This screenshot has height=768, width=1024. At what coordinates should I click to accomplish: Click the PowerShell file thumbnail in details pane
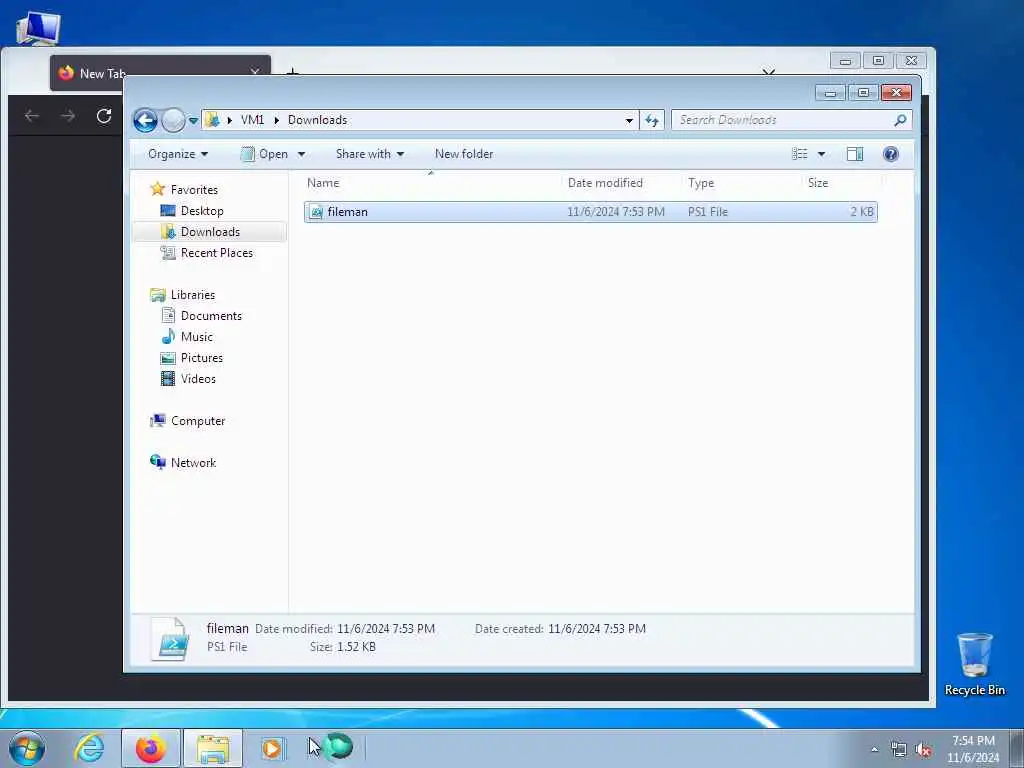click(170, 639)
